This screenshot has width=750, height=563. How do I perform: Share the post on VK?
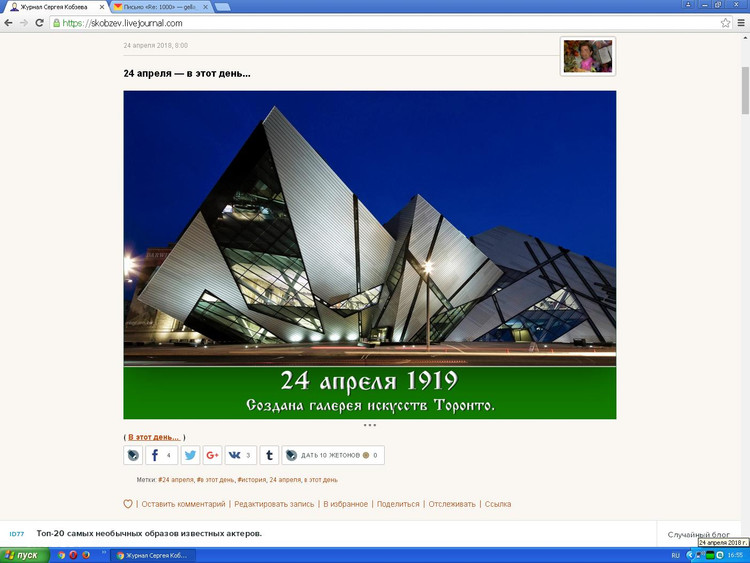[x=240, y=455]
